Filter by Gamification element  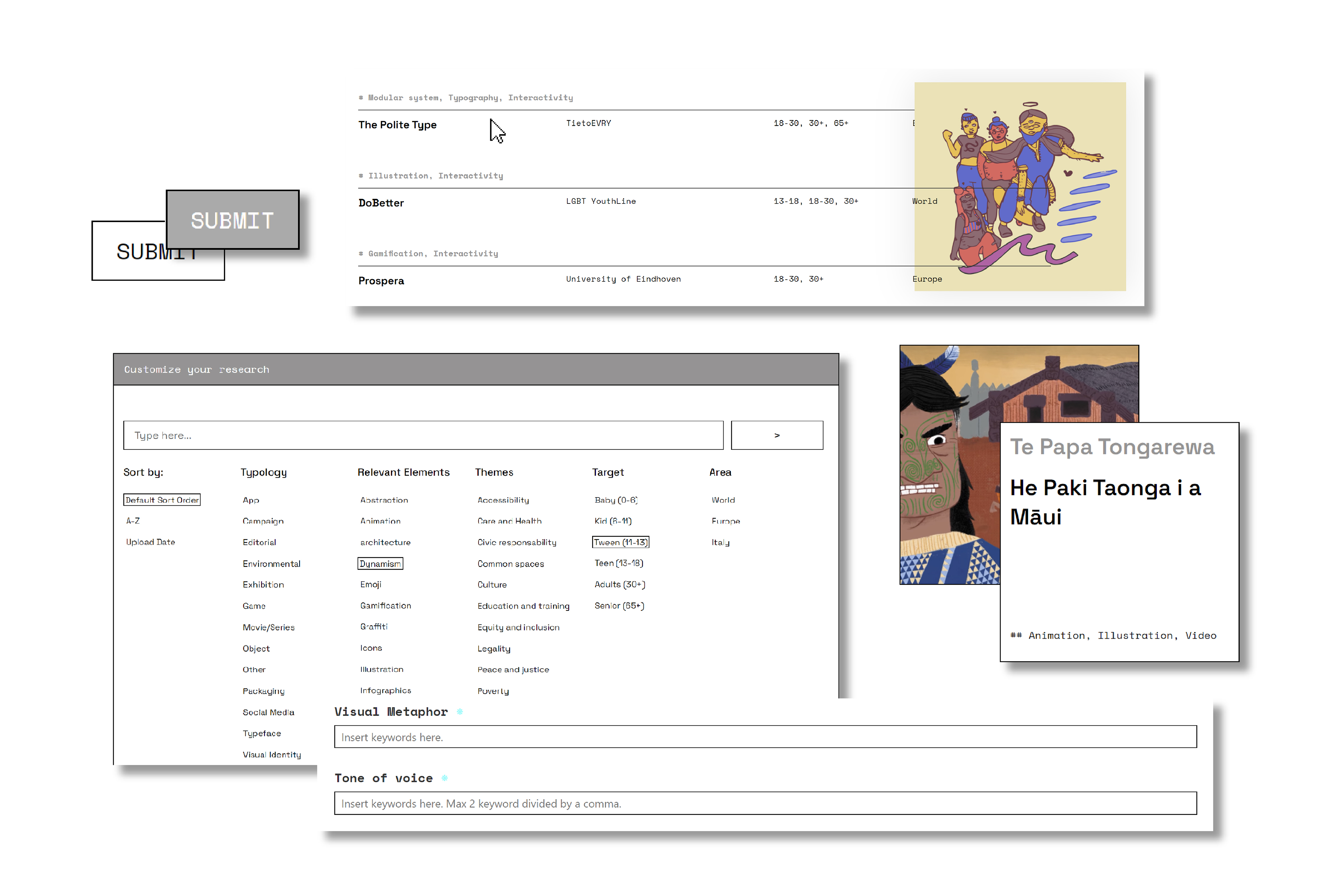coord(385,605)
